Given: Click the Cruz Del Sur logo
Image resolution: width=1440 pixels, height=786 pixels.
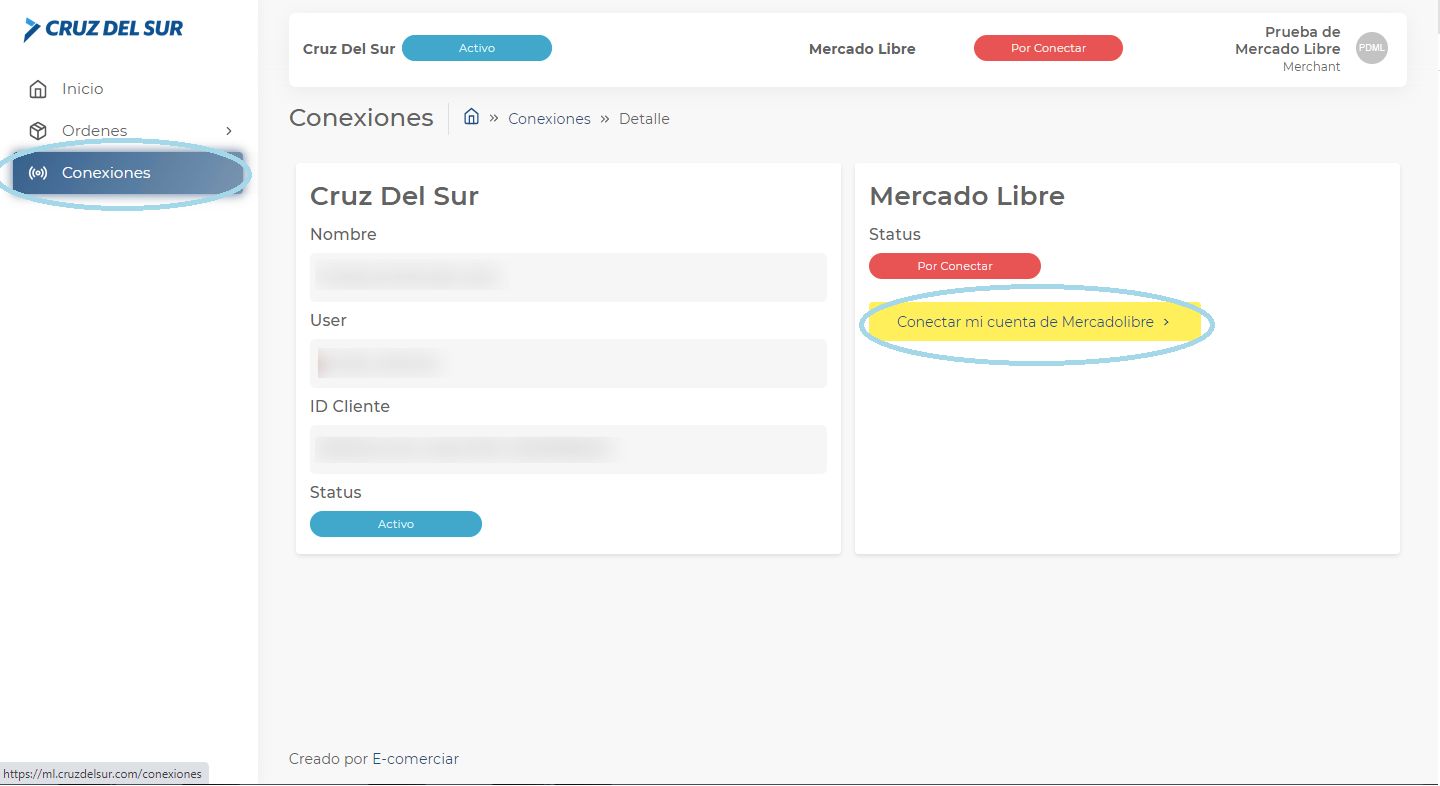Looking at the screenshot, I should click(x=104, y=29).
